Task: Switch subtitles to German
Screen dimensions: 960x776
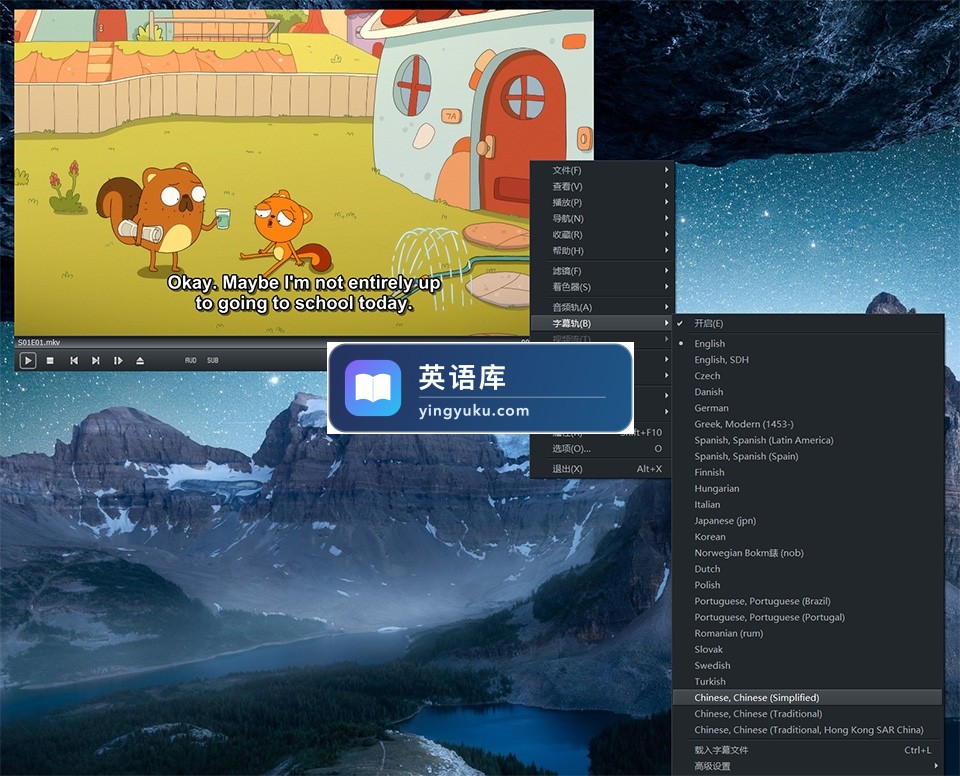Action: coord(808,408)
